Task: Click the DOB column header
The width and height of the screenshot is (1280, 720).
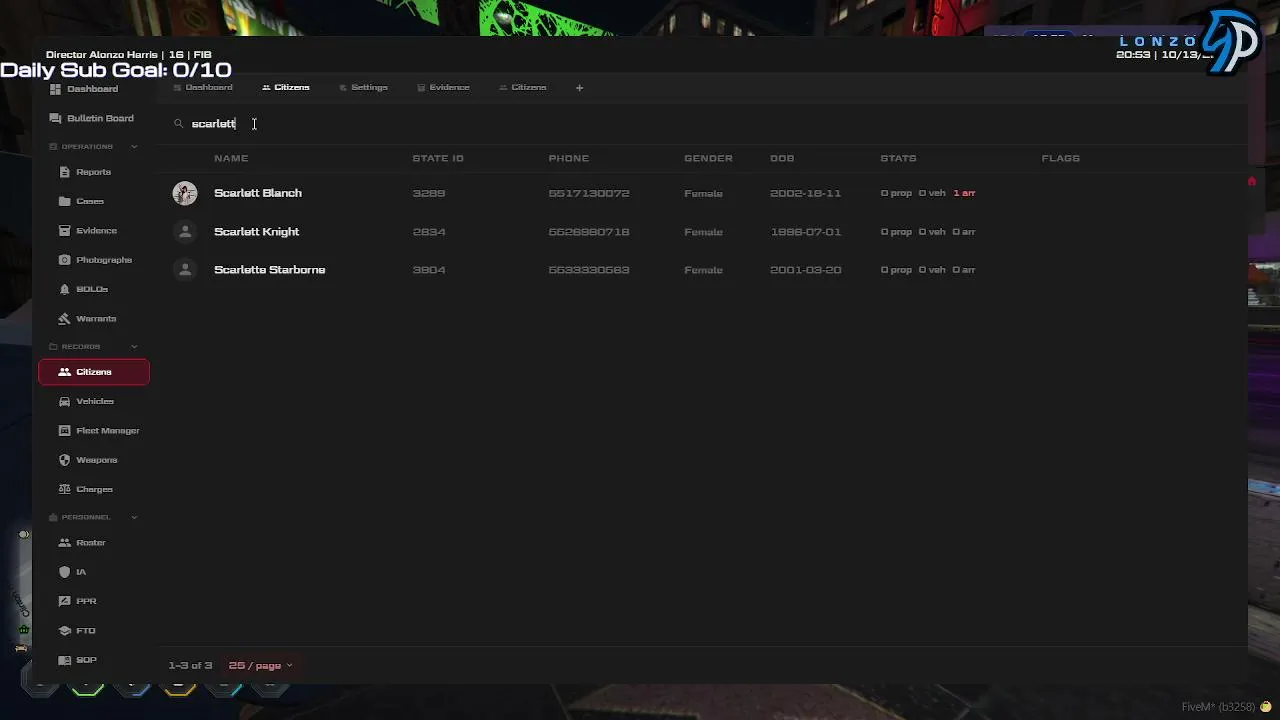Action: click(782, 158)
